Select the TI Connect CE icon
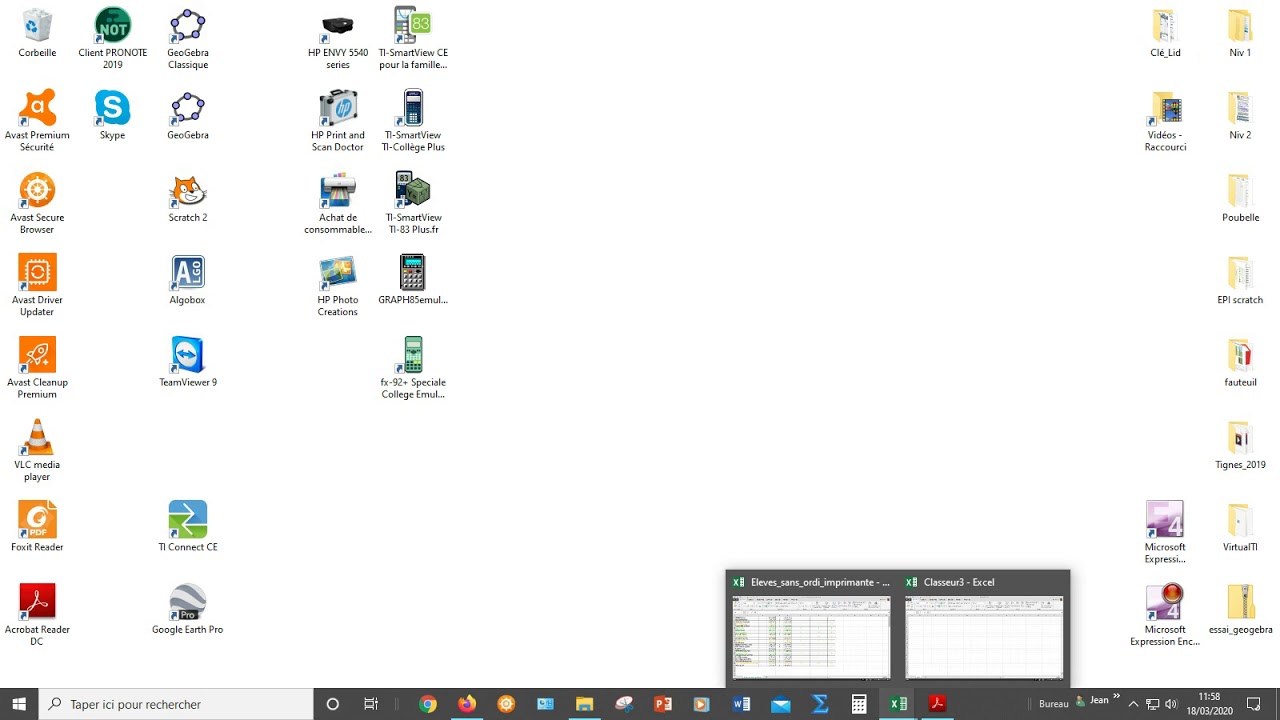Screen dimensions: 1280x720 (x=188, y=526)
